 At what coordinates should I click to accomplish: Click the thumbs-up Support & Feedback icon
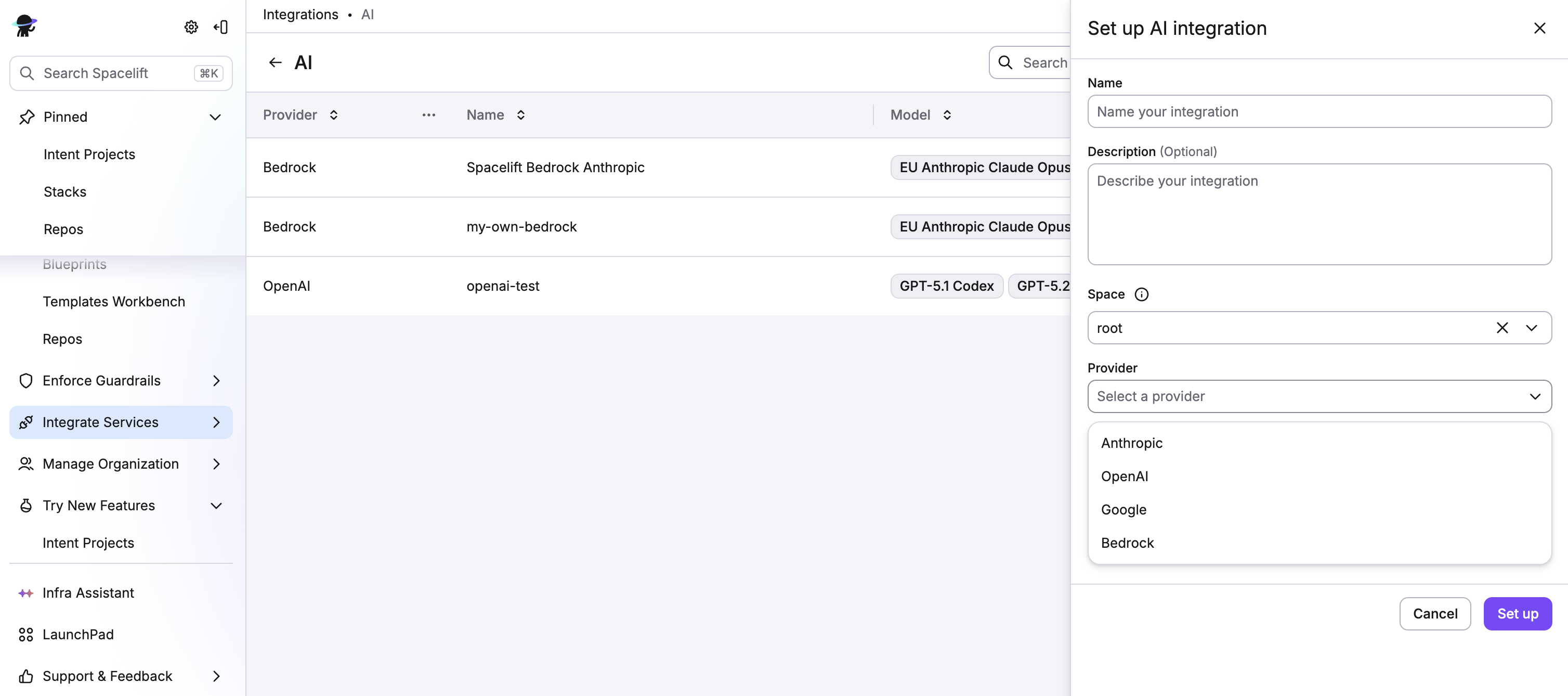pyautogui.click(x=25, y=676)
